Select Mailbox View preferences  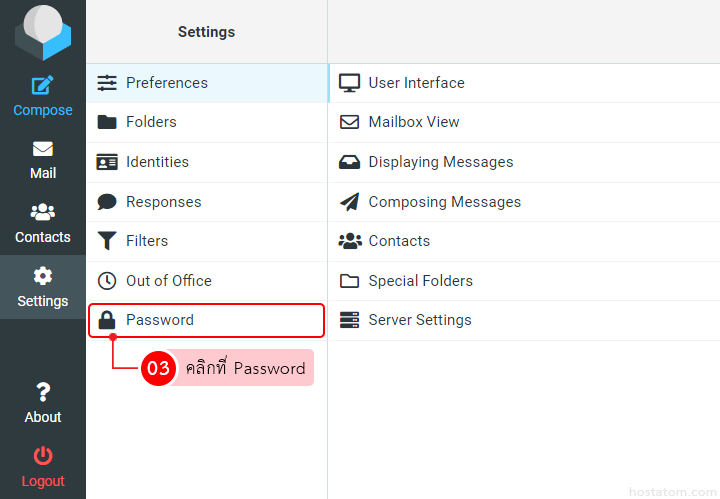pos(414,122)
